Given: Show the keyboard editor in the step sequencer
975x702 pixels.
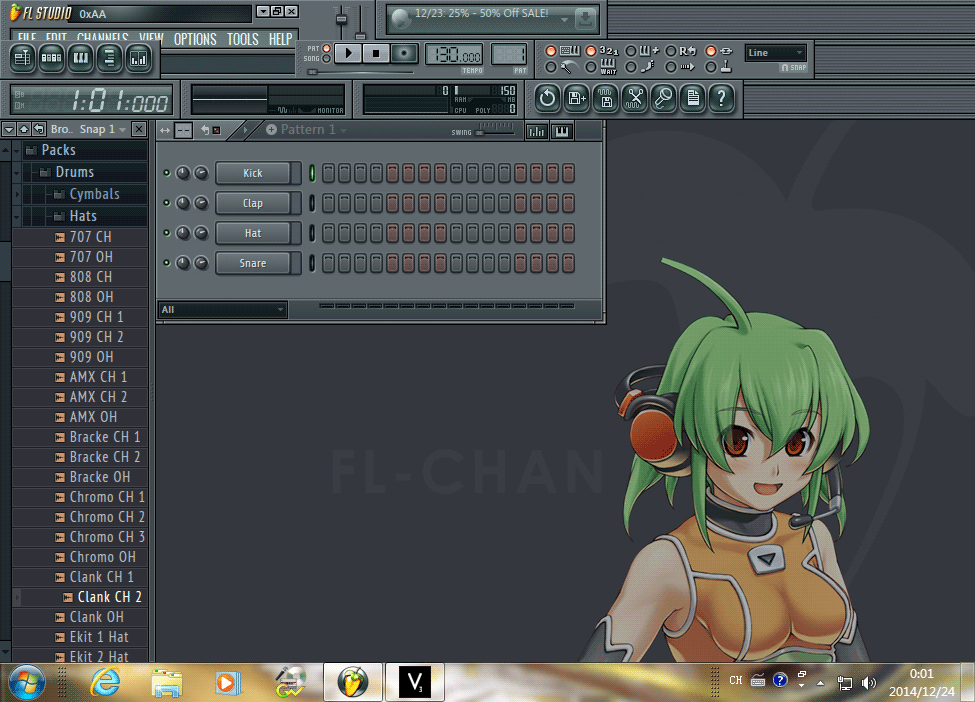Looking at the screenshot, I should click(x=562, y=131).
